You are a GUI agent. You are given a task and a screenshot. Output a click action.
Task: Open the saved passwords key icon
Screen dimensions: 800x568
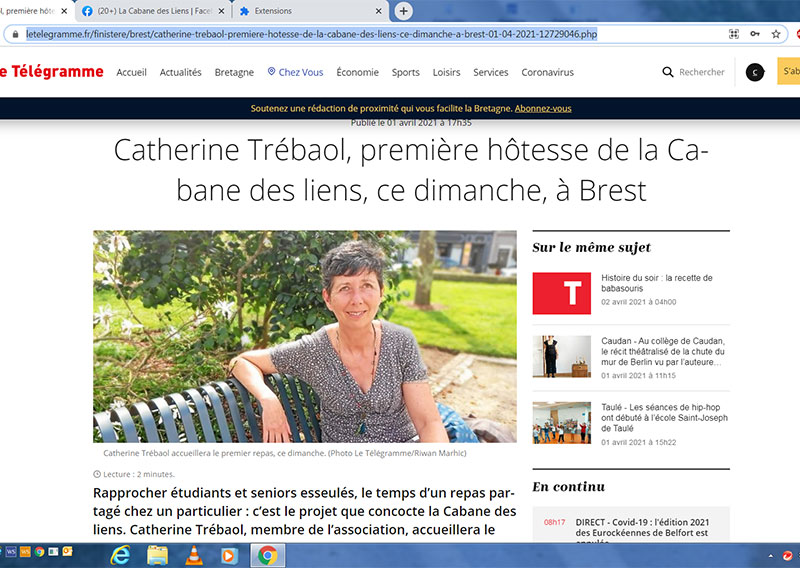(x=755, y=34)
